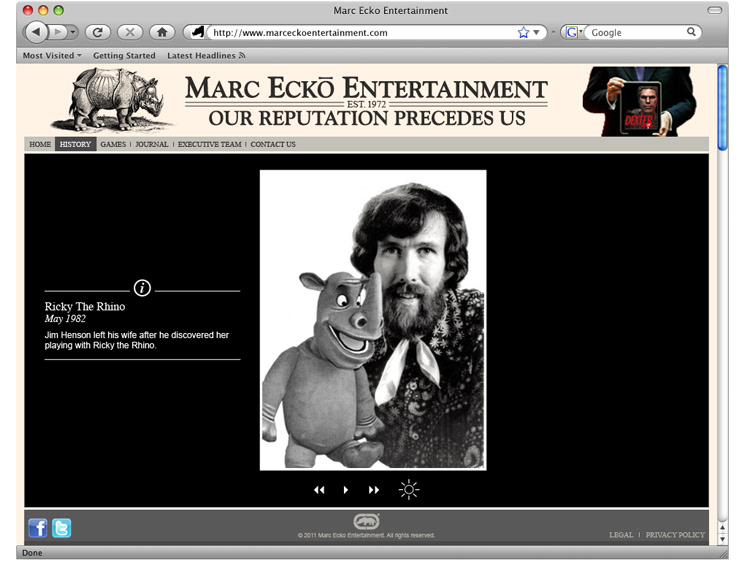Click the Marc Ecko Entertainment title banner
Viewport: 742px width, 562px height.
tap(366, 101)
